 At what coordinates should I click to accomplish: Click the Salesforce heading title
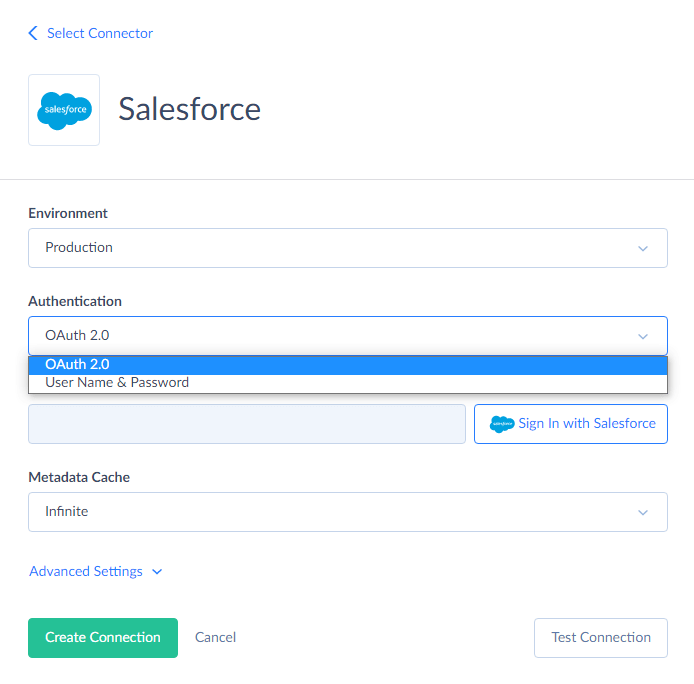pos(189,109)
